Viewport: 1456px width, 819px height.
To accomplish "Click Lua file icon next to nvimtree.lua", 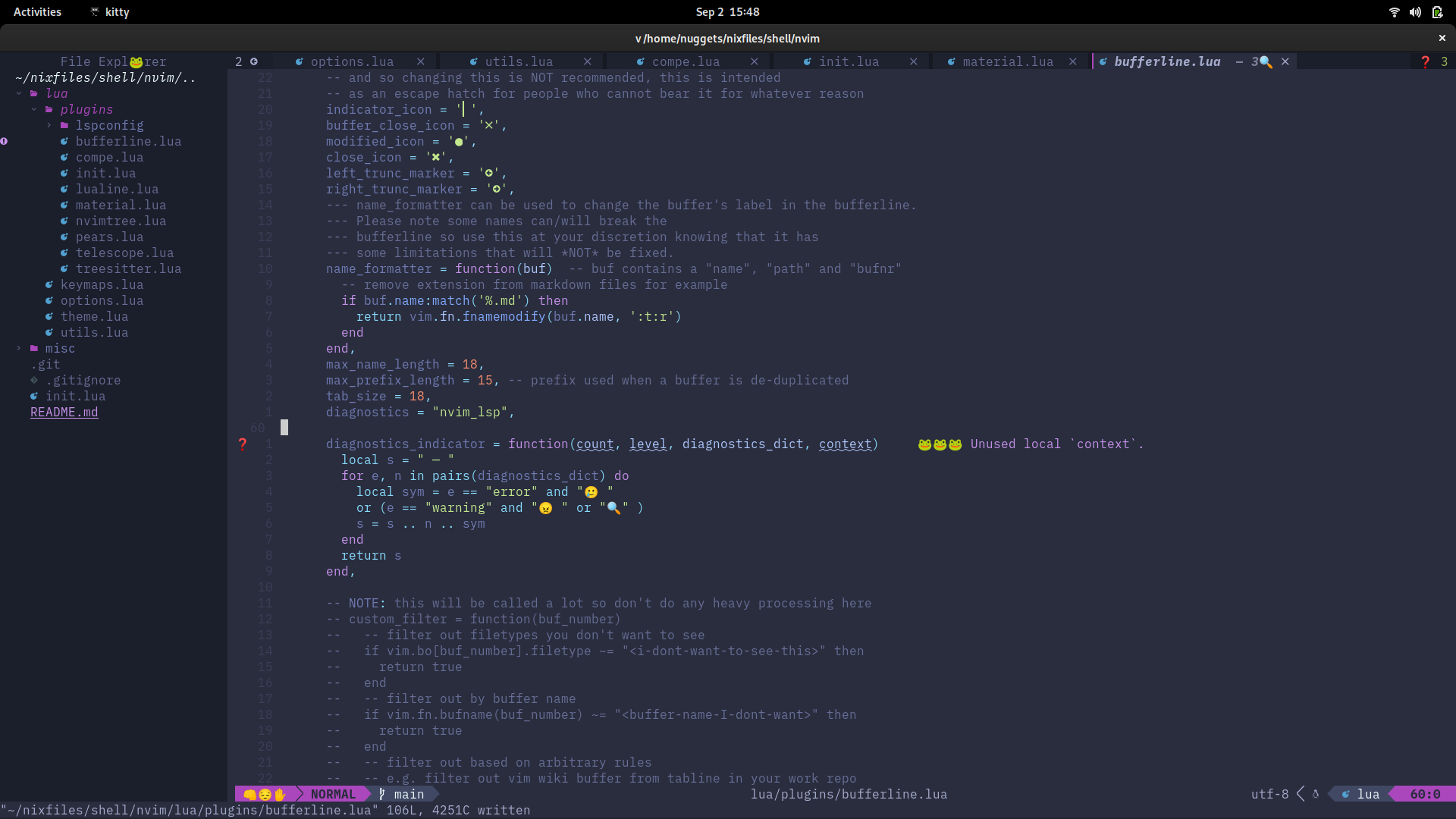I will pos(64,221).
